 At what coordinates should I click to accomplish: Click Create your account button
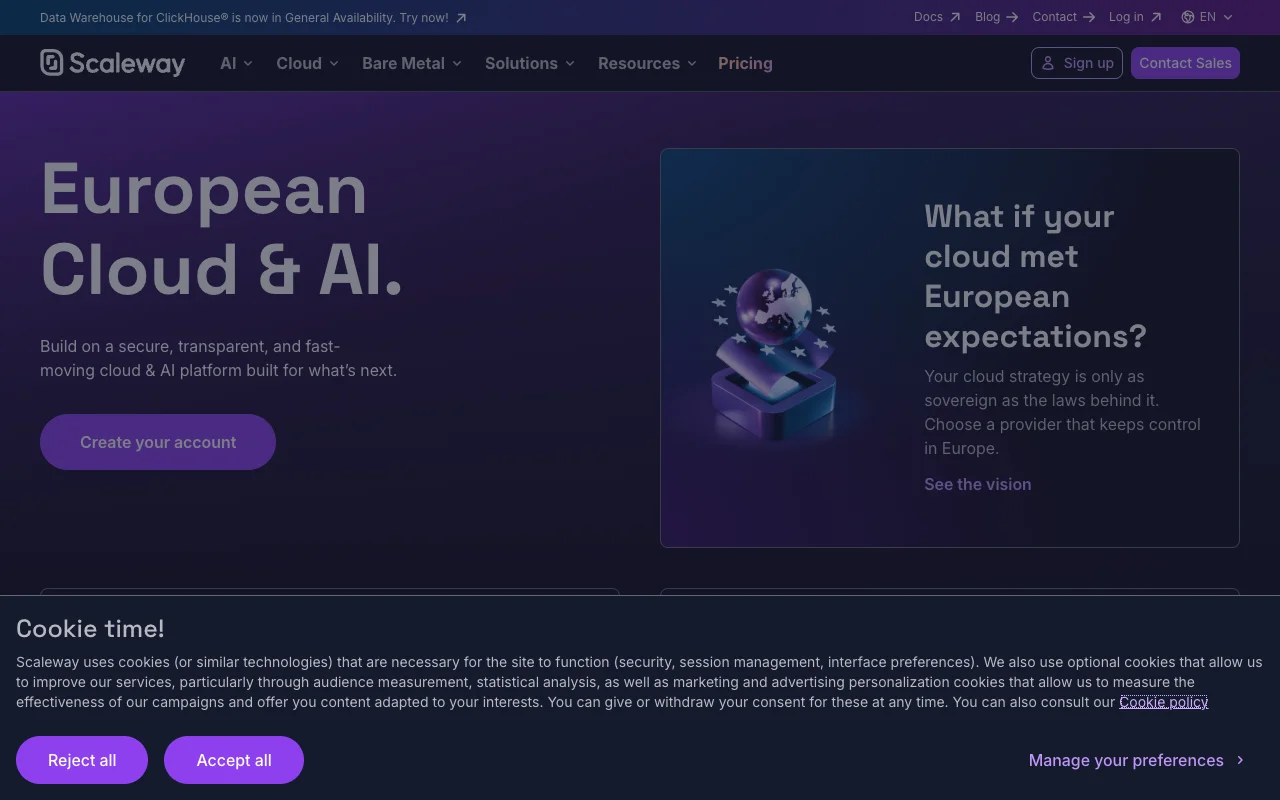tap(158, 442)
